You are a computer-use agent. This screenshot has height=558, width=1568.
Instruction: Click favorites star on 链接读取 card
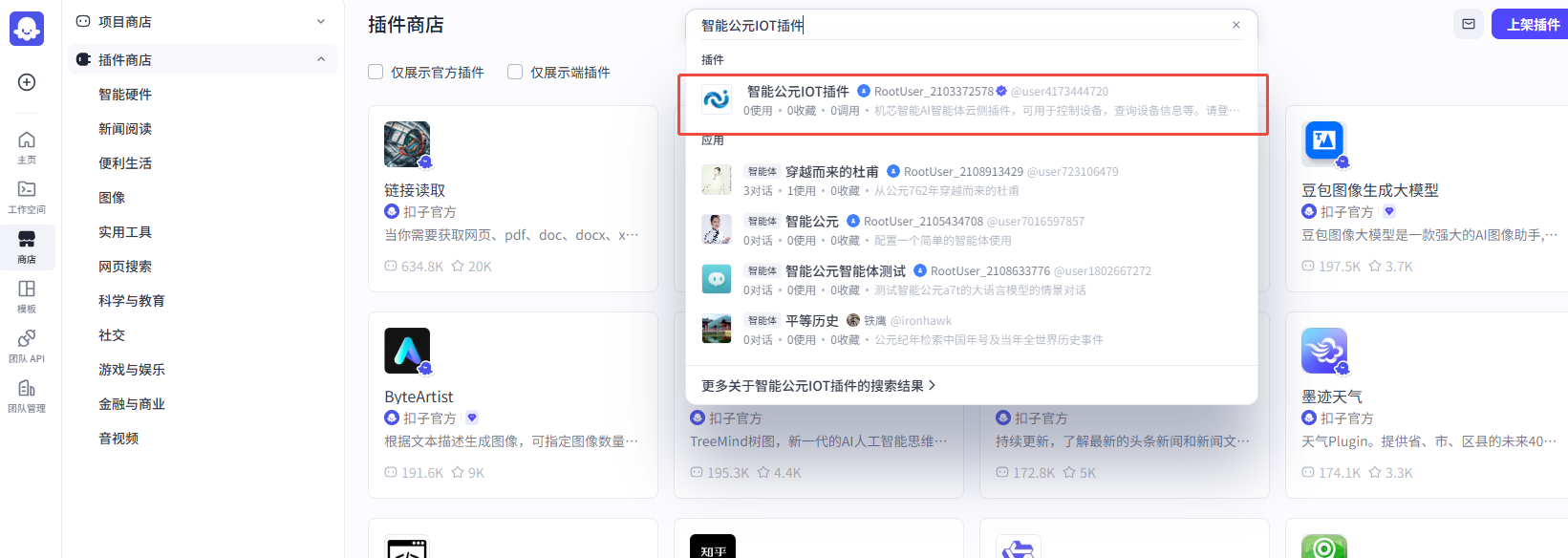pyautogui.click(x=458, y=267)
